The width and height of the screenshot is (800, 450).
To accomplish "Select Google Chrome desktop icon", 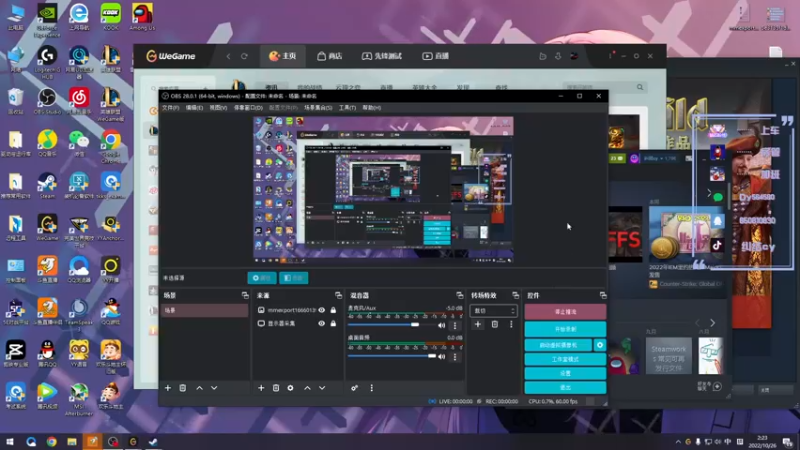I will [111, 146].
